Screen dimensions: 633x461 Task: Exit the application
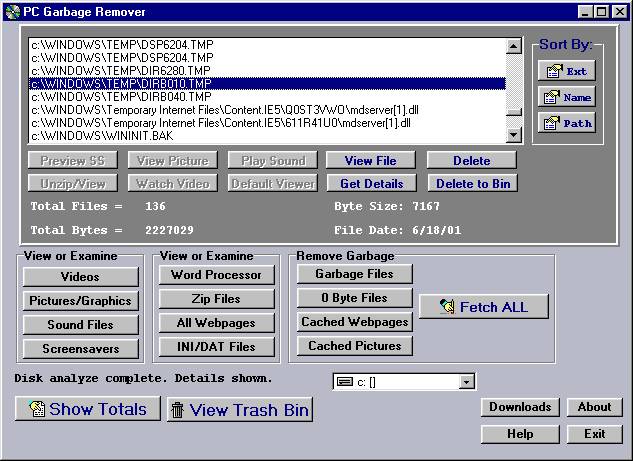594,434
